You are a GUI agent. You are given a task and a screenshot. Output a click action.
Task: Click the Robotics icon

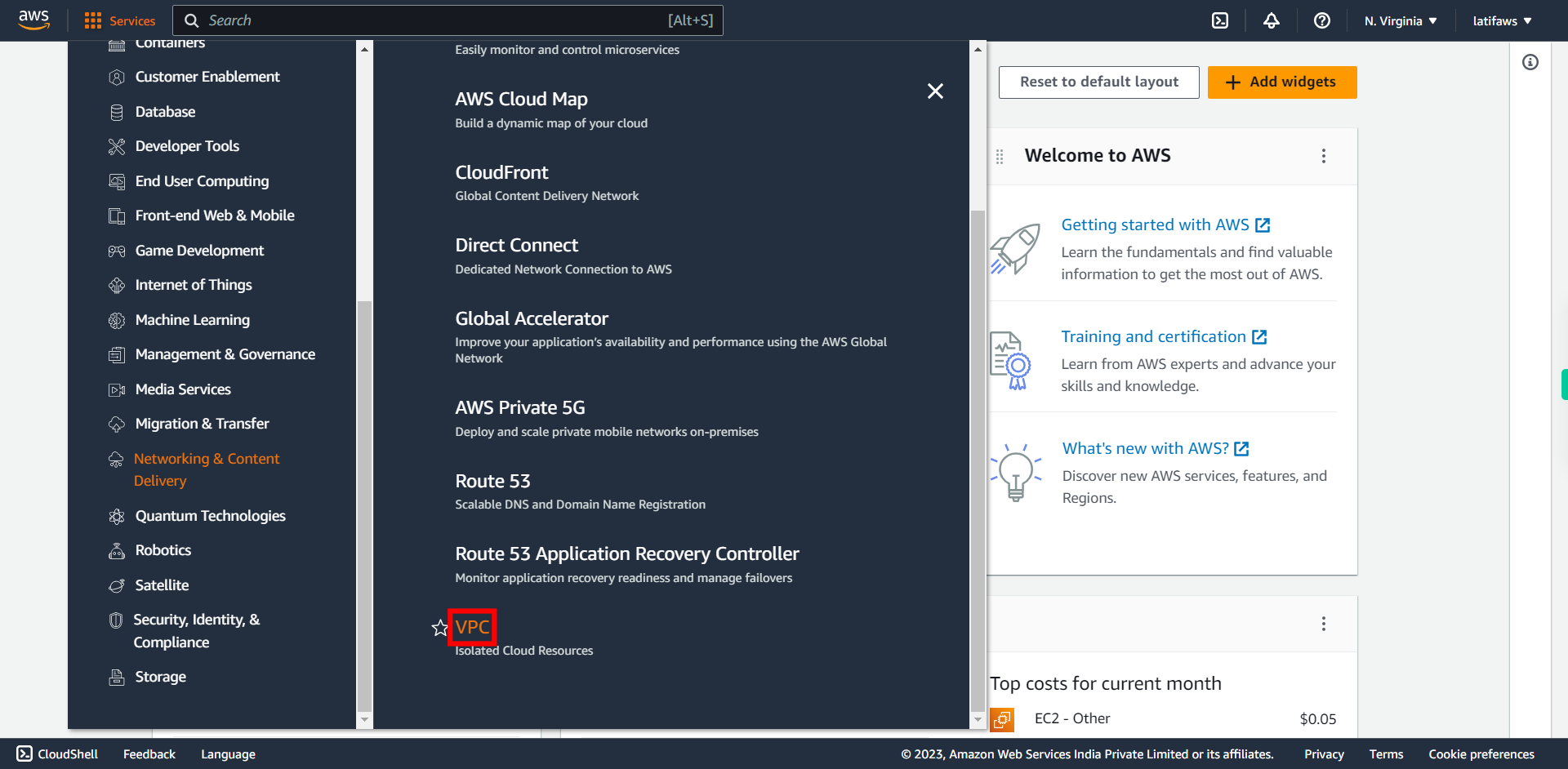(x=117, y=550)
